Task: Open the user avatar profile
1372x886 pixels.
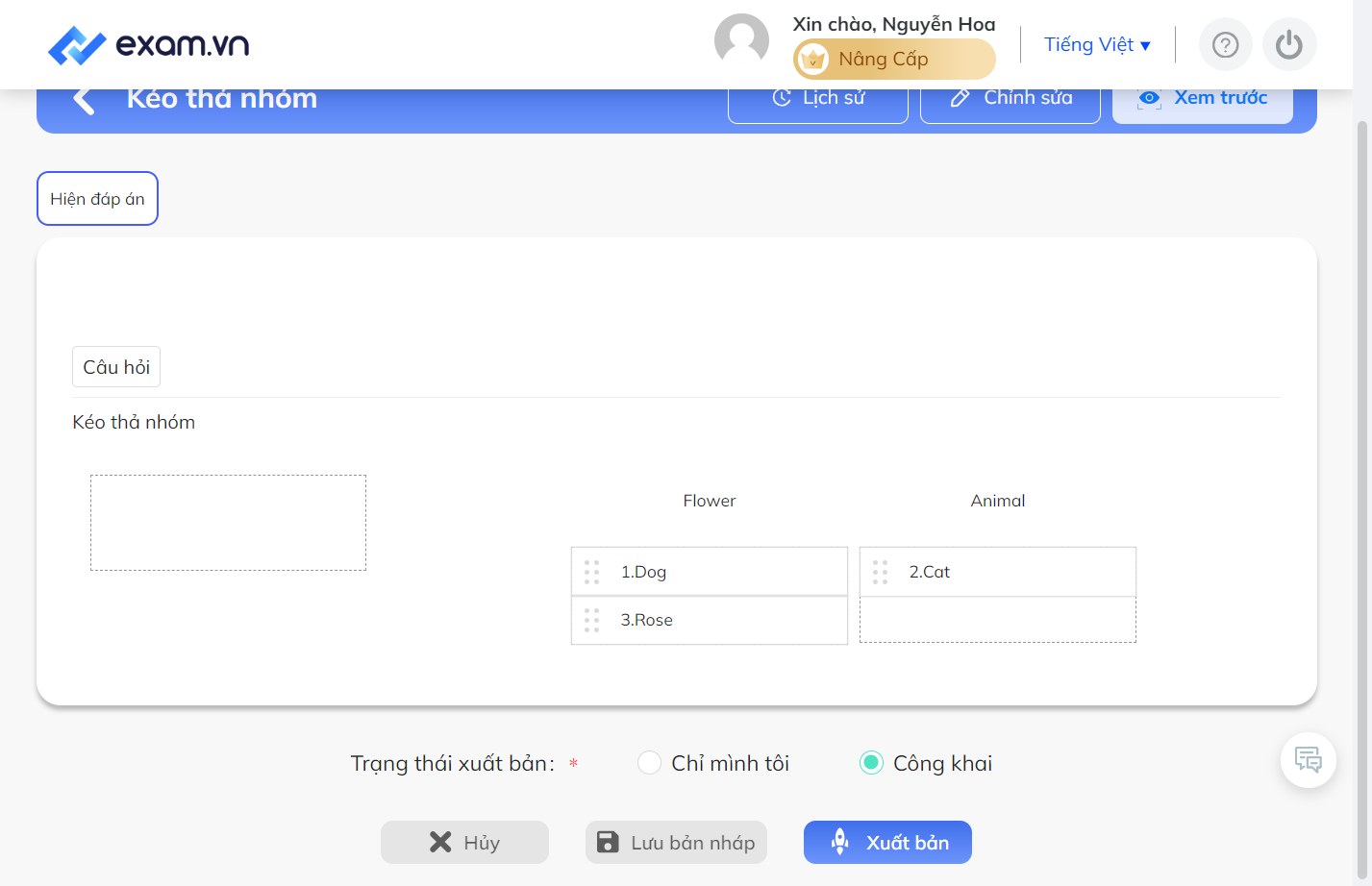Action: pos(741,42)
